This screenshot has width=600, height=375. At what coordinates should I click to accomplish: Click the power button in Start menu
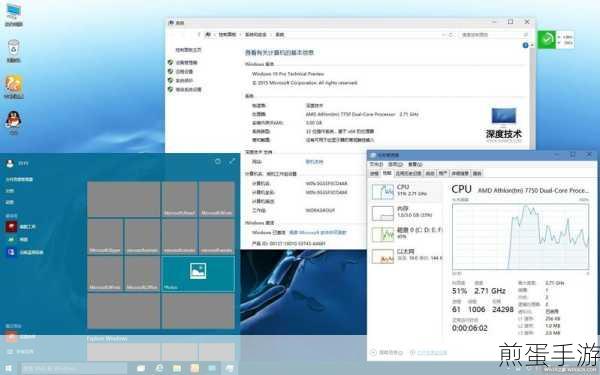click(x=218, y=161)
